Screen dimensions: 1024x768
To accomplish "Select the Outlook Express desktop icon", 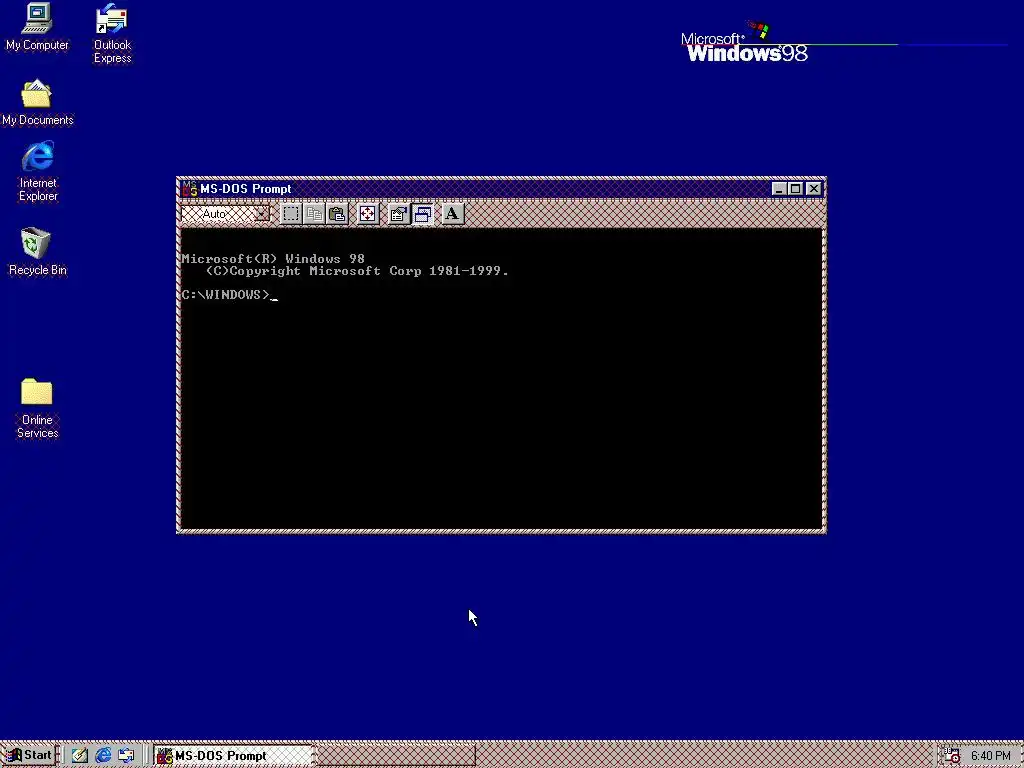I will tap(112, 34).
